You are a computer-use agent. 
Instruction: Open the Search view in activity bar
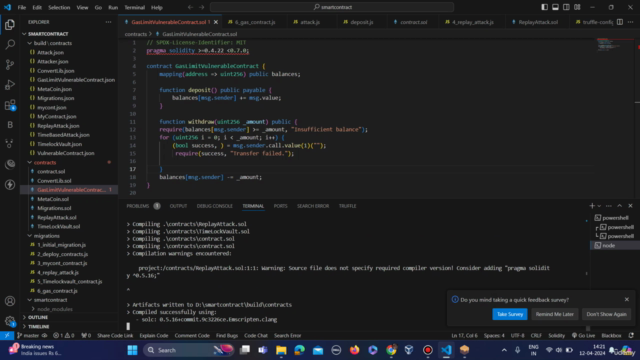10,44
